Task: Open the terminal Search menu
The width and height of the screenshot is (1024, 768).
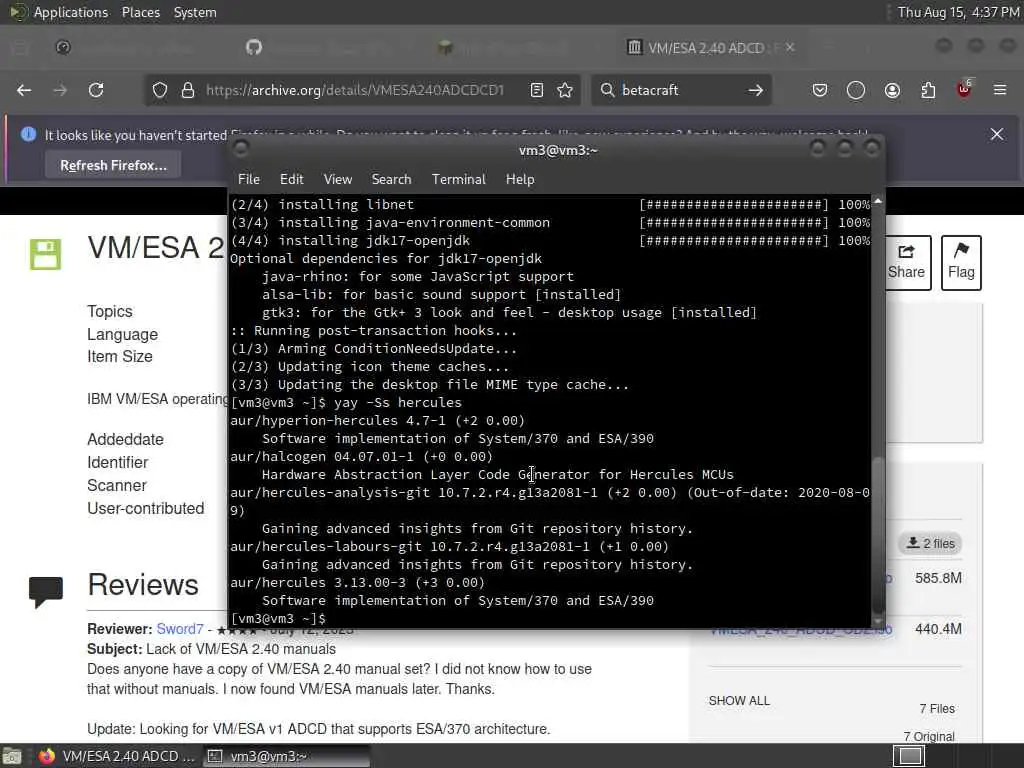Action: [x=391, y=179]
